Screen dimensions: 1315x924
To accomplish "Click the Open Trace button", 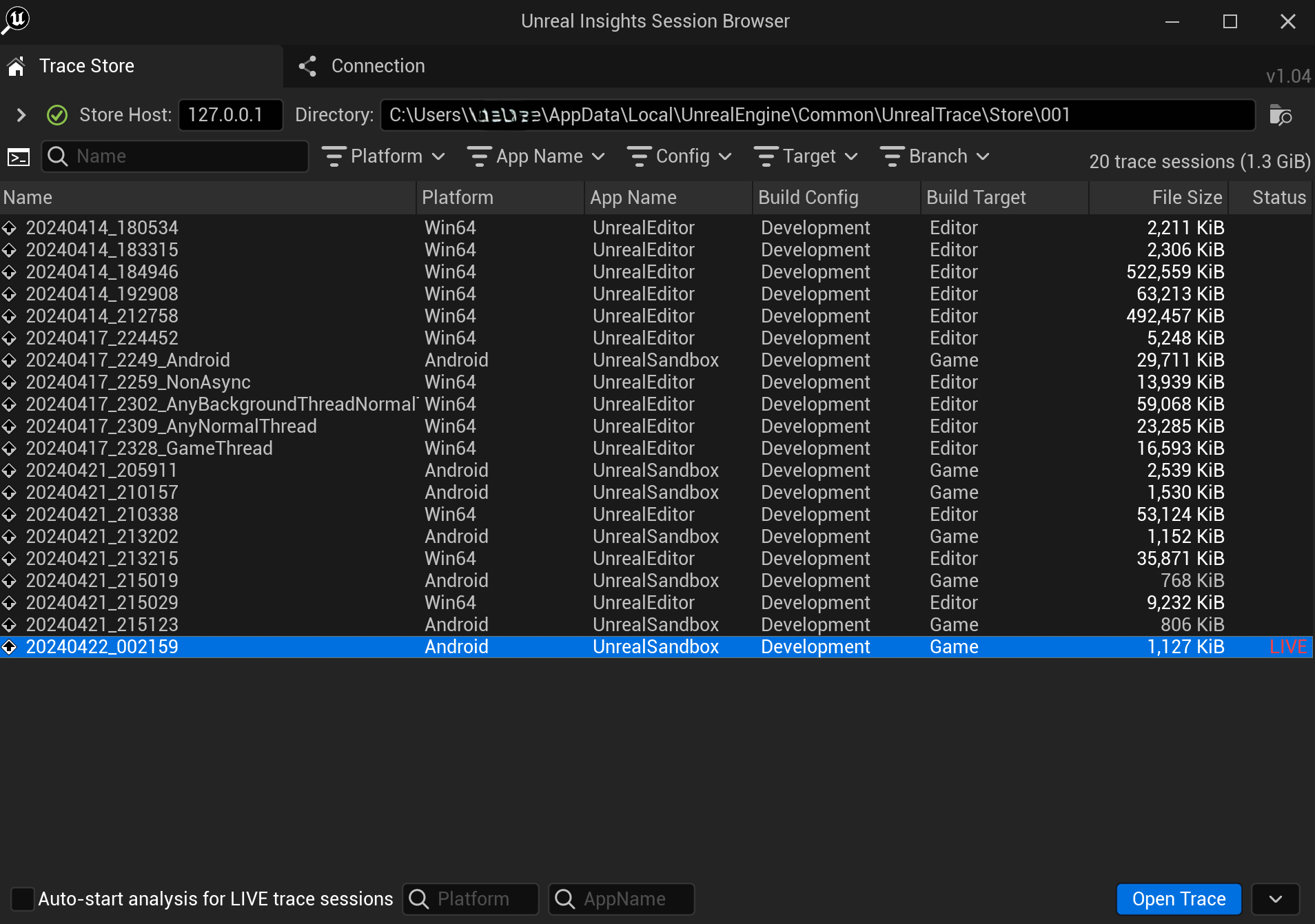I will (1179, 899).
